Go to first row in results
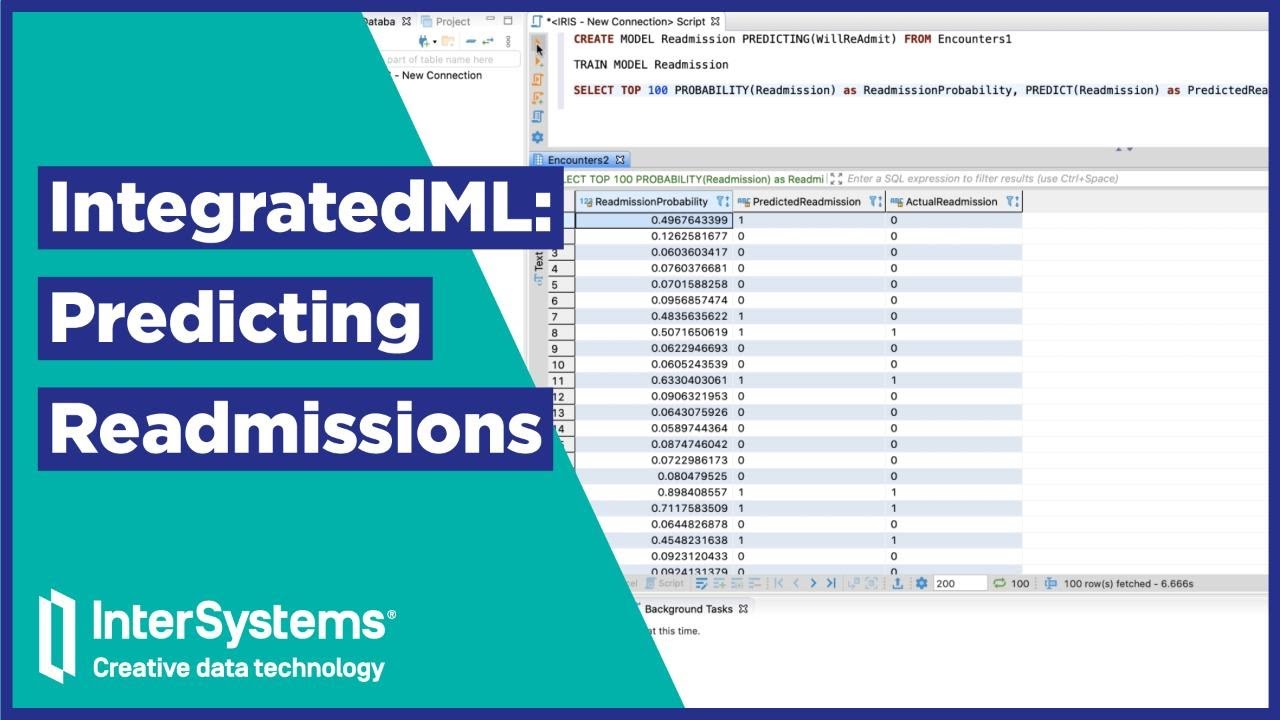This screenshot has width=1280, height=720. 778,583
